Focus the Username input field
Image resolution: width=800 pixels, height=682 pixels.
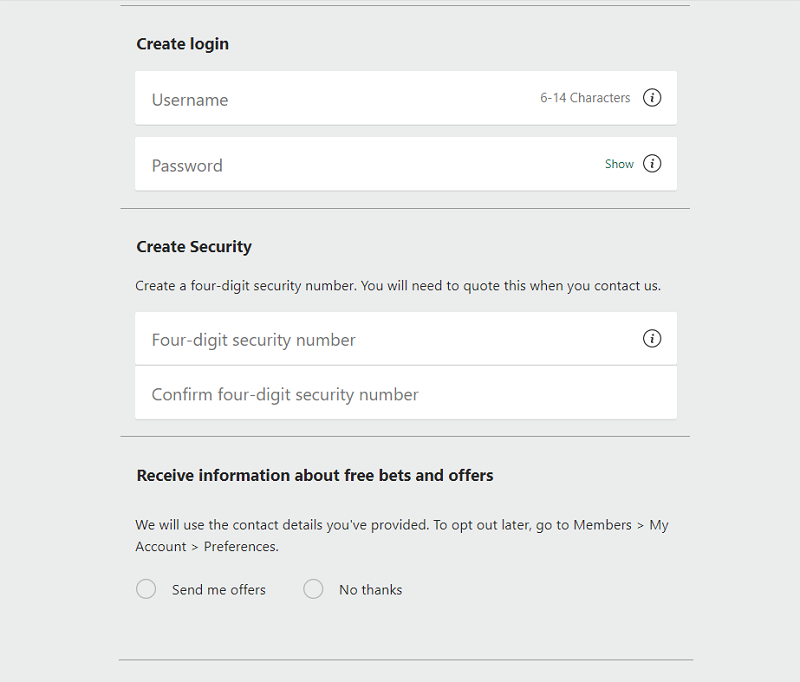point(406,98)
